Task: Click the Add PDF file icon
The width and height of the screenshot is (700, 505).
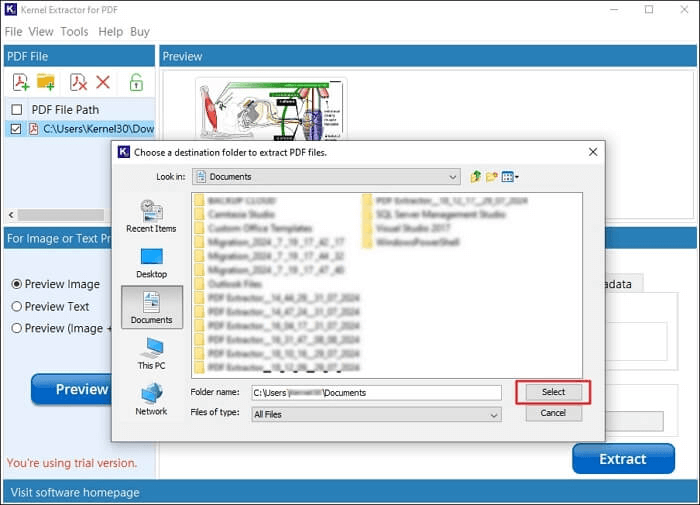Action: (x=21, y=82)
